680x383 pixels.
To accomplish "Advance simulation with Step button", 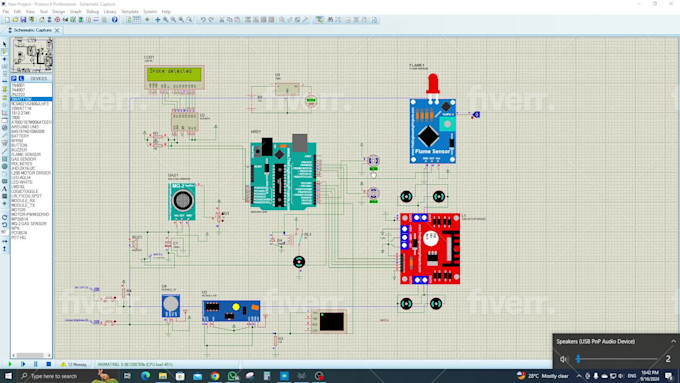I will pos(23,364).
